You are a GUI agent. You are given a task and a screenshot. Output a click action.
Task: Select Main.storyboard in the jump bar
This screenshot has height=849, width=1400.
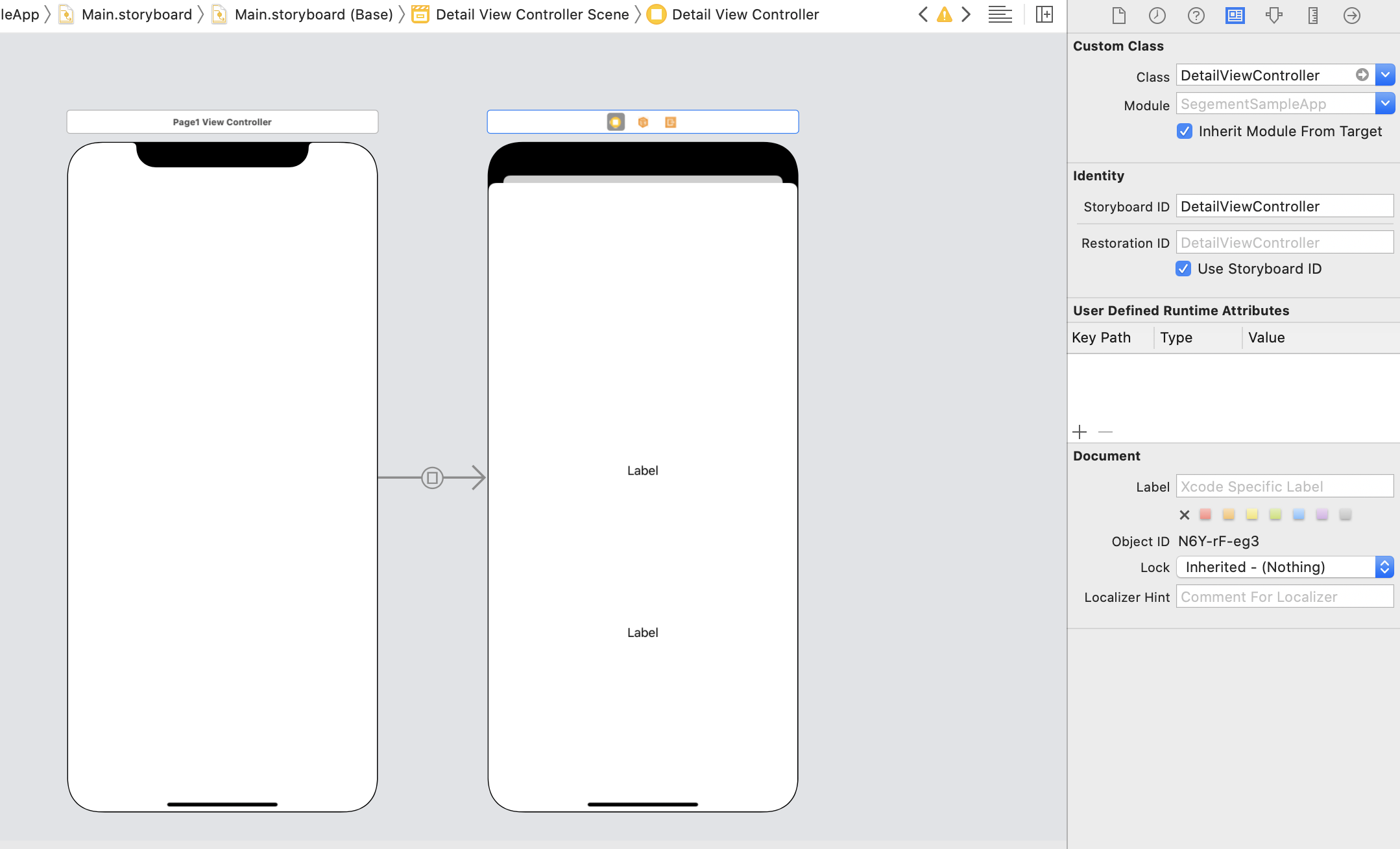coord(136,14)
